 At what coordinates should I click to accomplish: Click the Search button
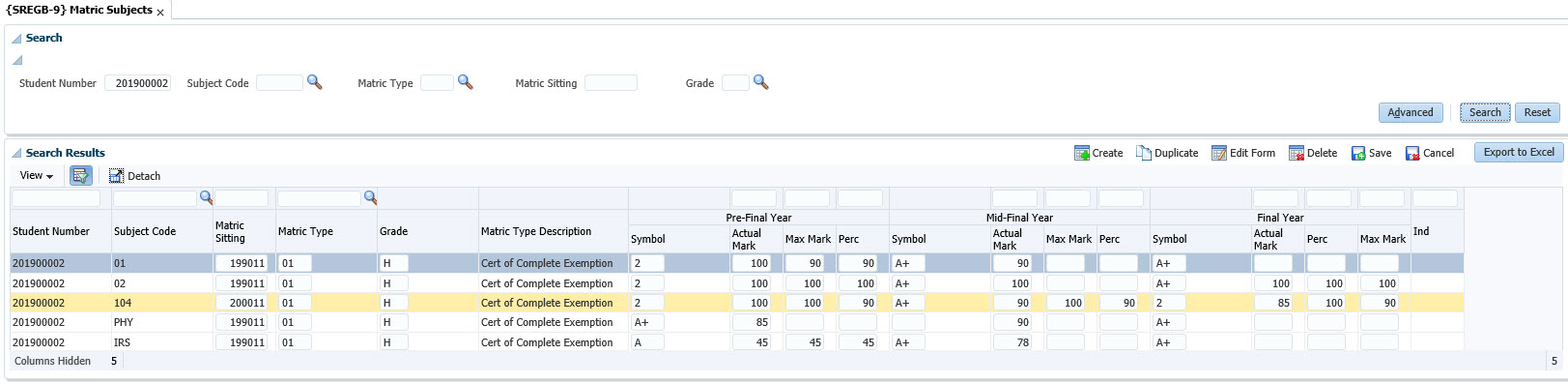[1485, 112]
